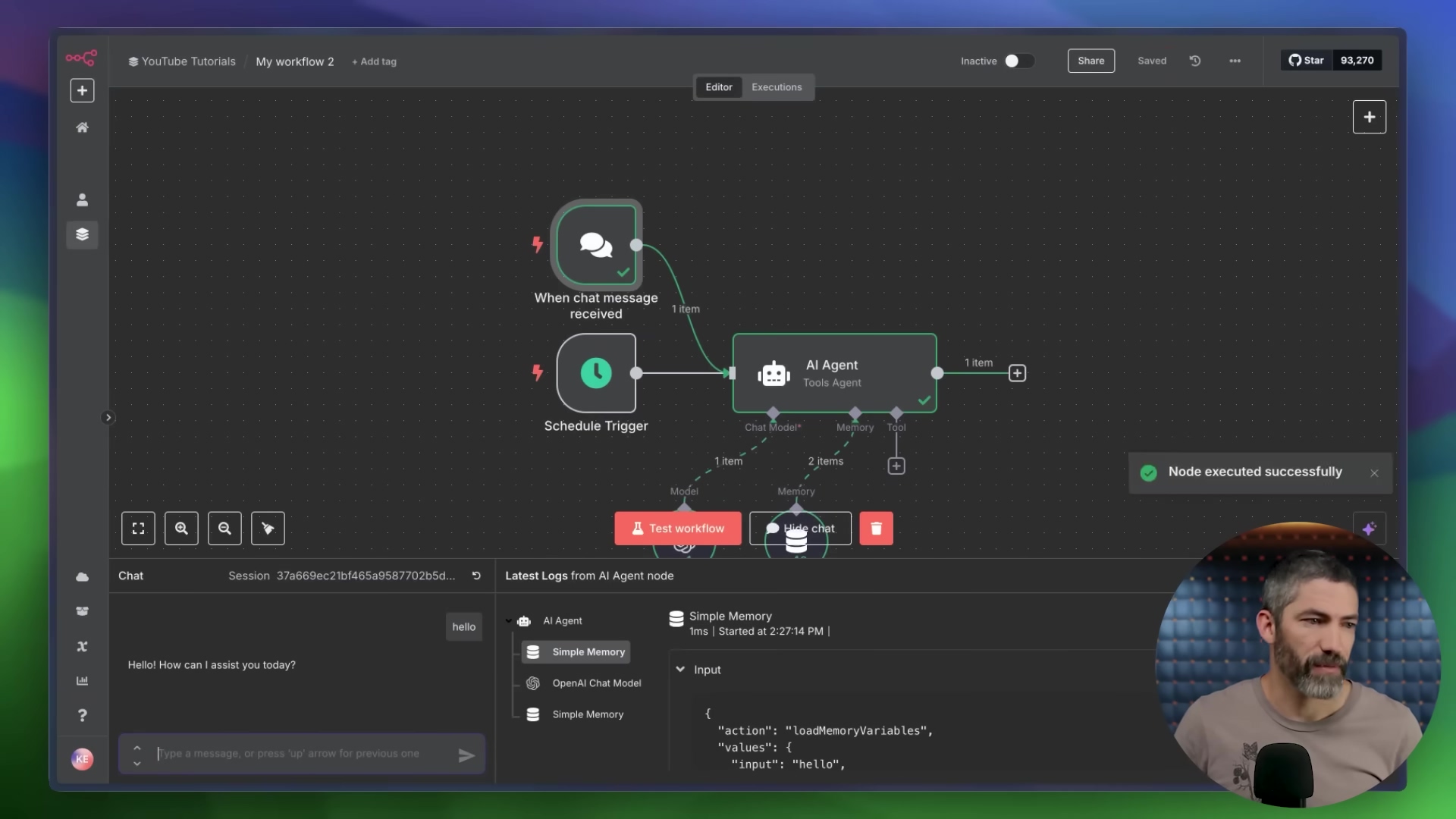Click the Memory connector diamond on AI Agent
Viewport: 1456px width, 819px height.
(855, 413)
